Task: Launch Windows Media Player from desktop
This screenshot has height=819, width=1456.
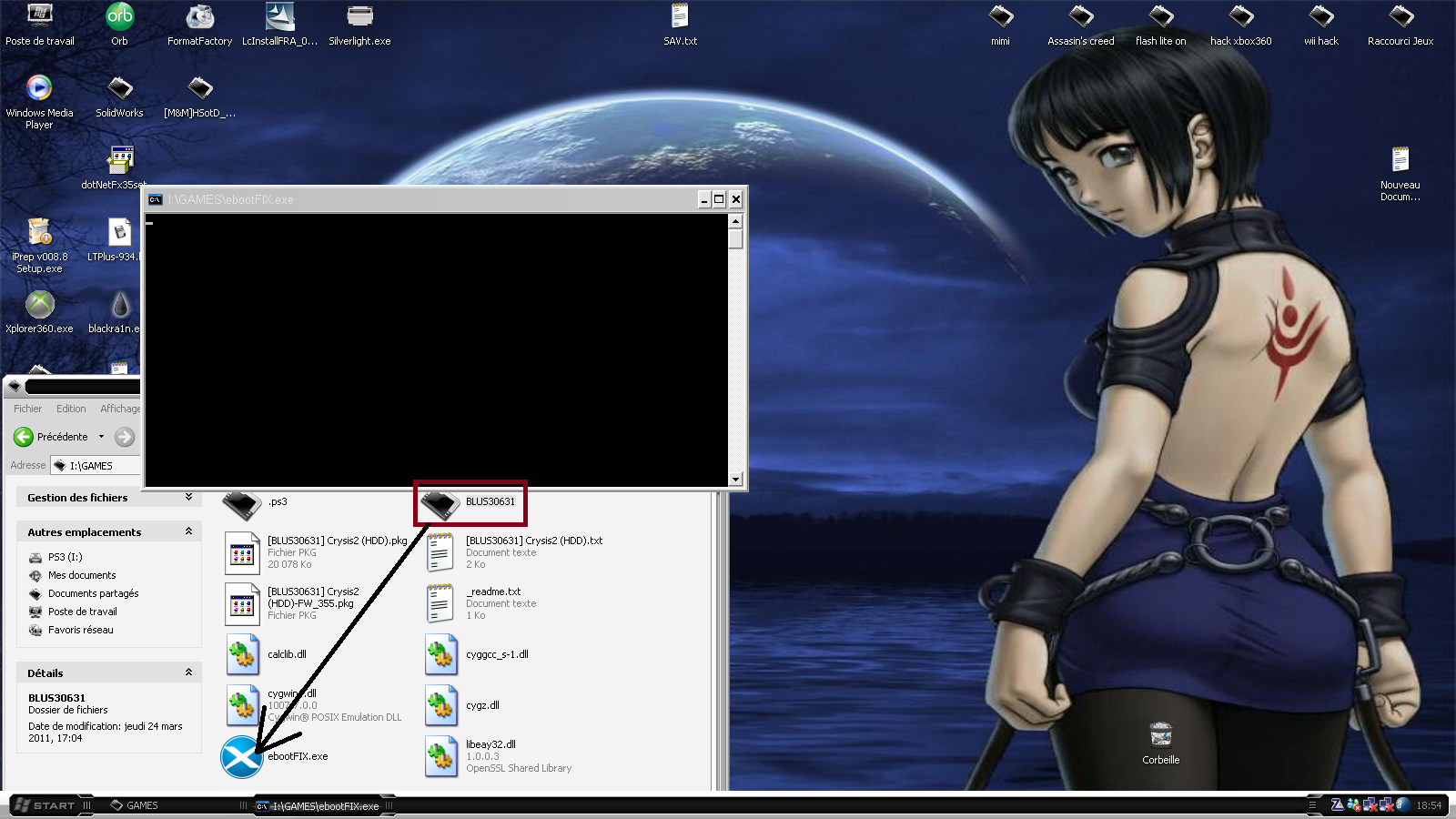Action: 39,101
